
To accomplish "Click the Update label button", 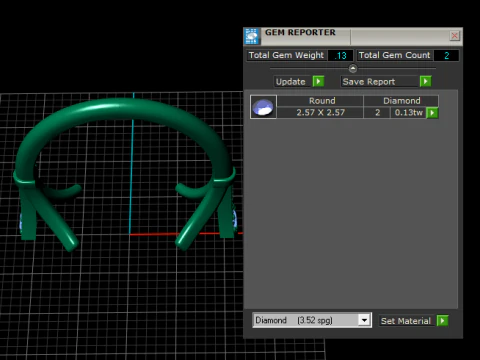I will tap(291, 82).
